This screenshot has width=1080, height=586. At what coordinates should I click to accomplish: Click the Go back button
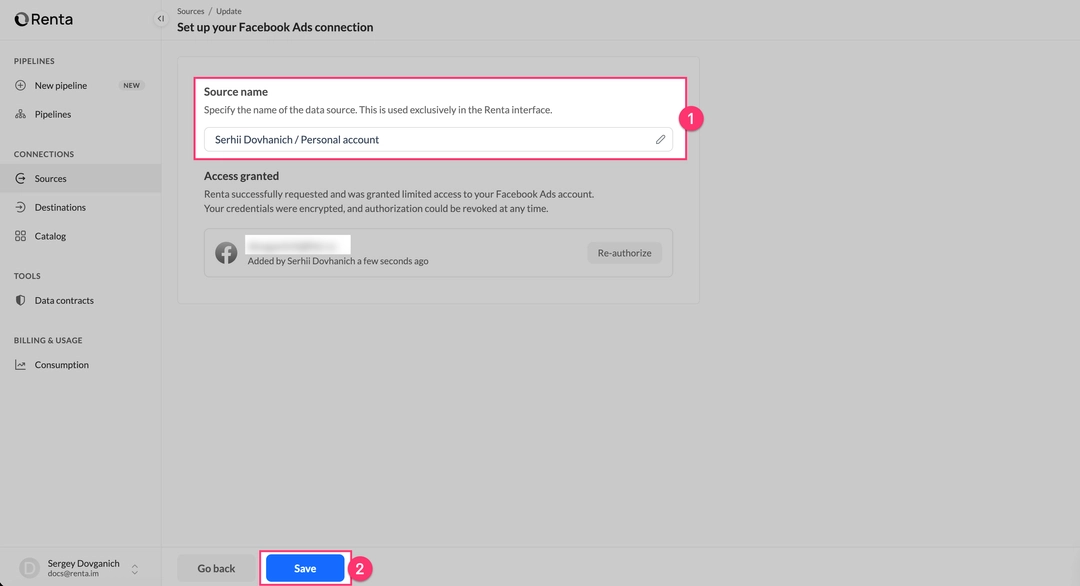216,568
